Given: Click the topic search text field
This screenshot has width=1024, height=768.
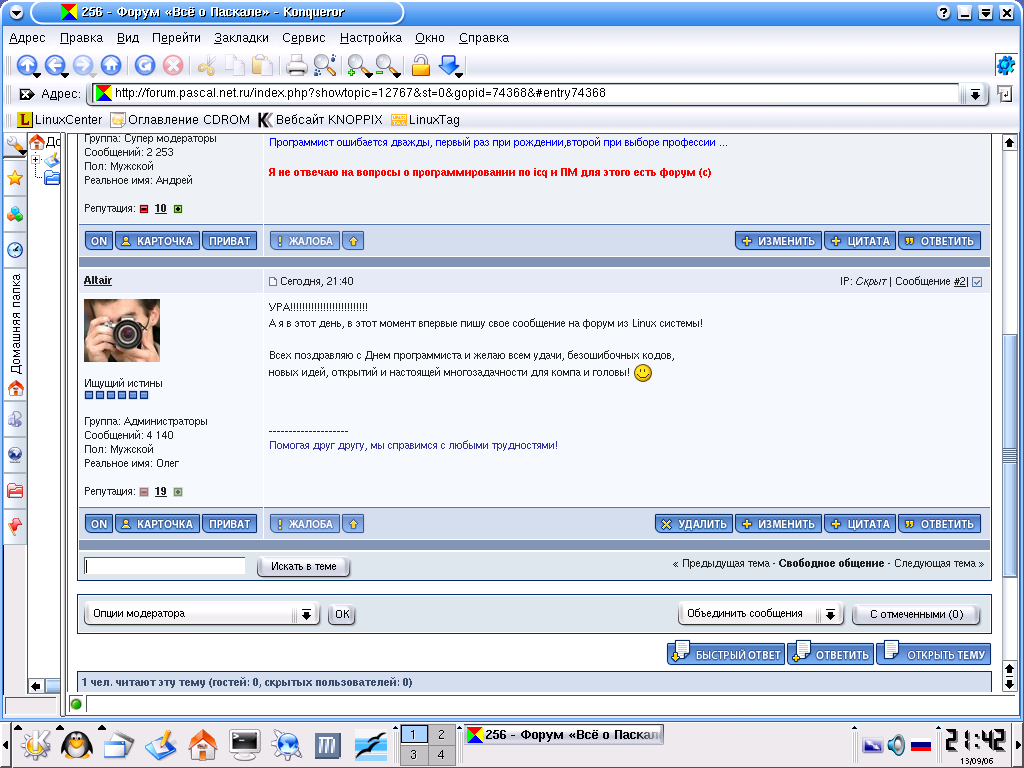Looking at the screenshot, I should coord(165,566).
